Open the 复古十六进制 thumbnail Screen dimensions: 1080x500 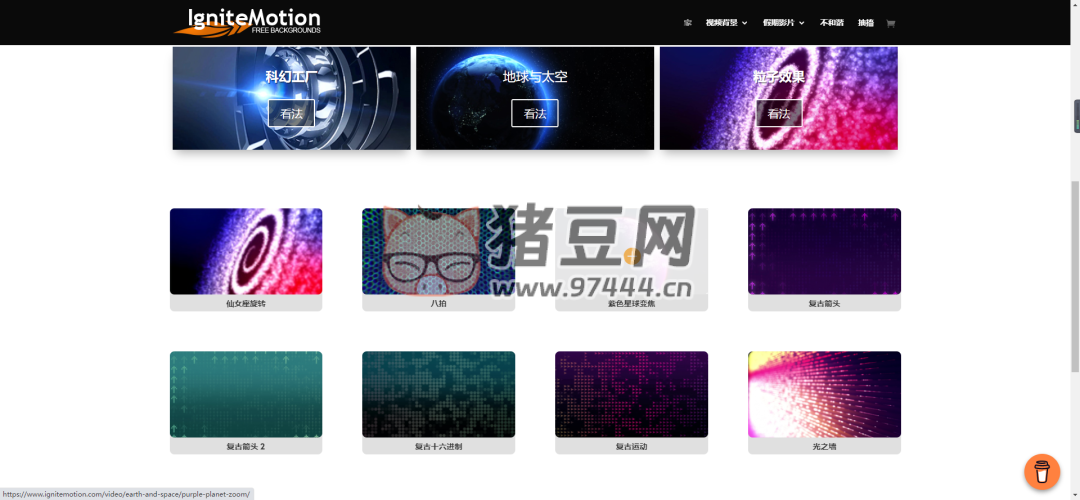(x=439, y=395)
